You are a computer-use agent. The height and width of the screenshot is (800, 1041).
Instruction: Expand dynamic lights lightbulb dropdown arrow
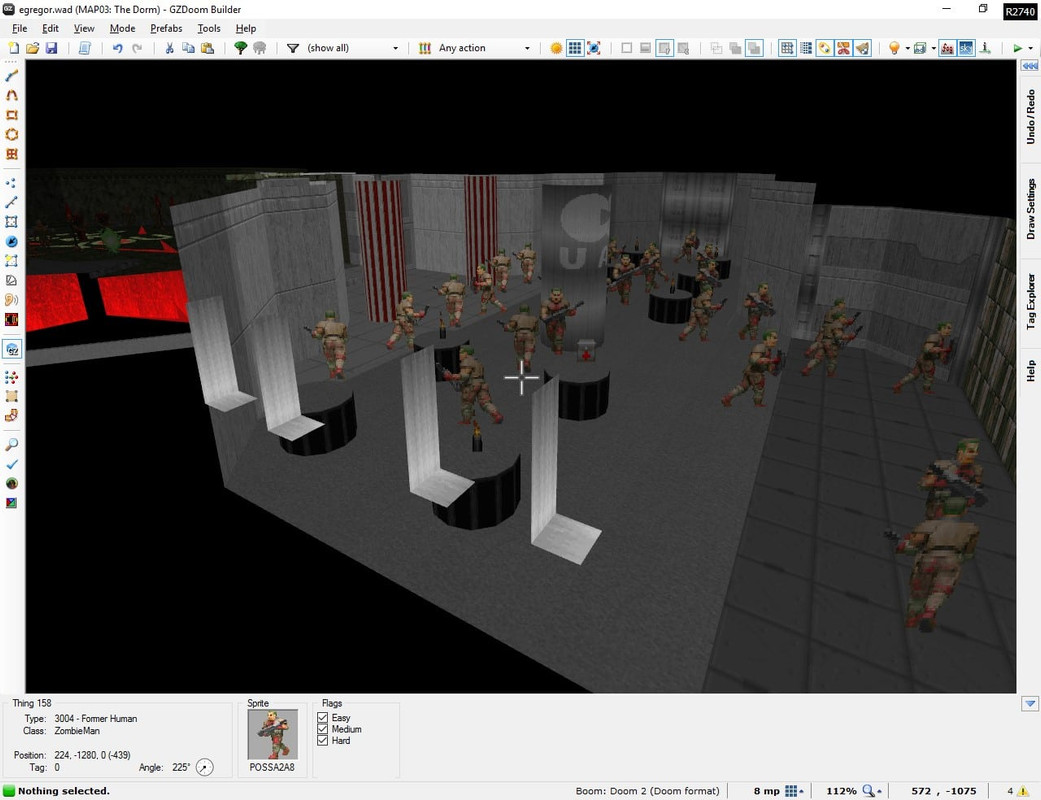point(908,48)
